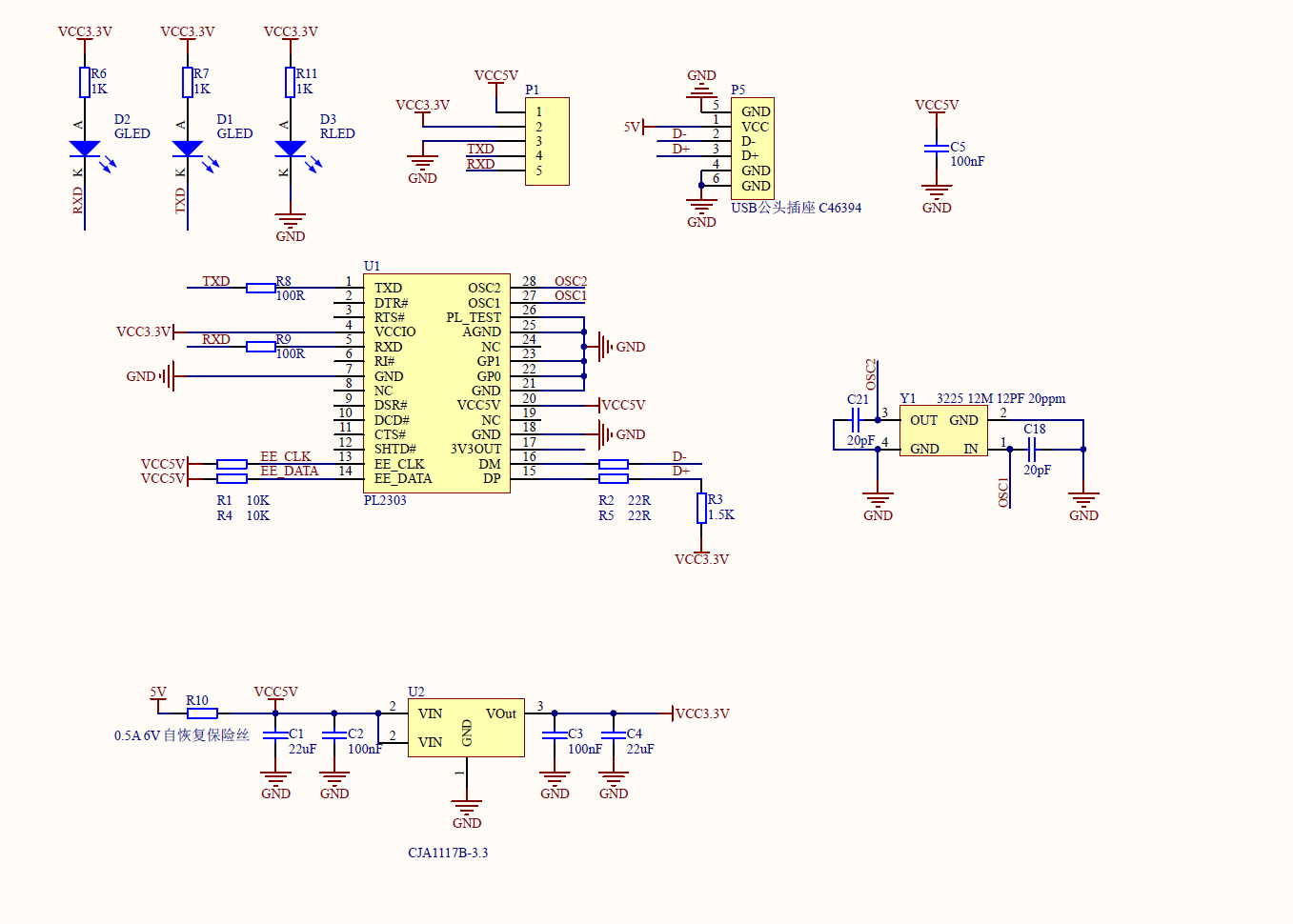Click the PL2303 part name label
The image size is (1293, 924).
(385, 500)
